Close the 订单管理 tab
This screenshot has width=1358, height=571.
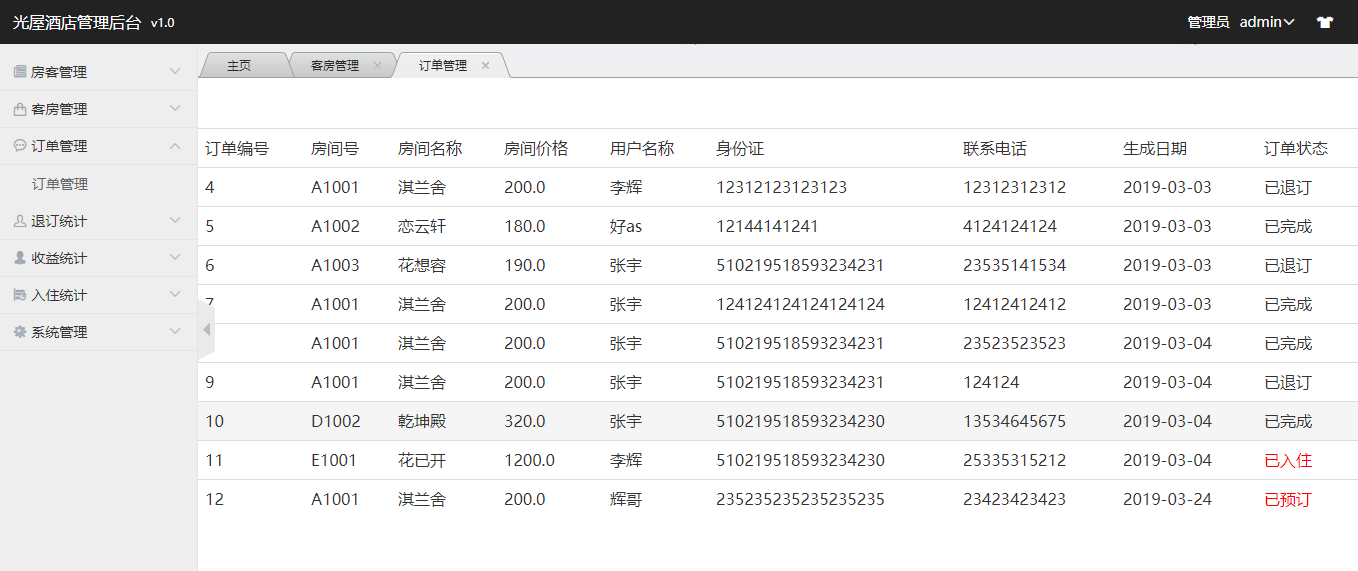click(x=485, y=65)
